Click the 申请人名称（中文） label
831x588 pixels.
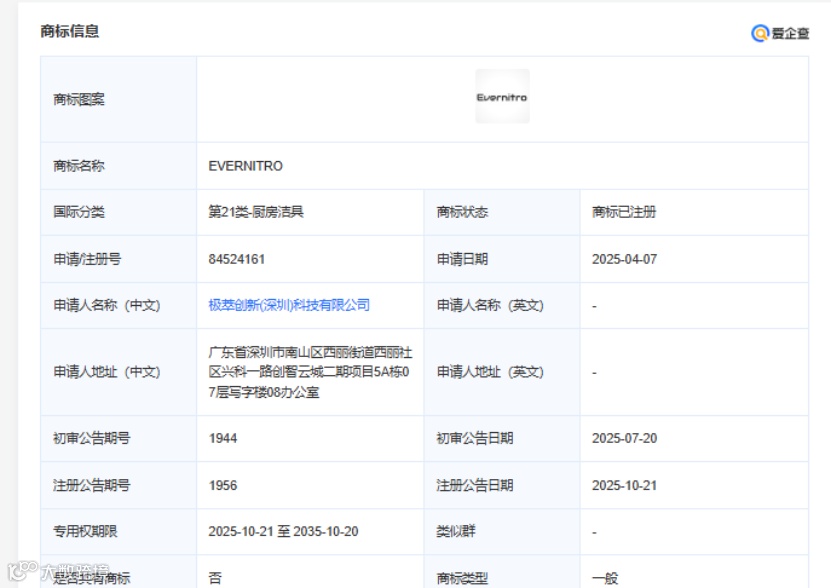click(107, 305)
